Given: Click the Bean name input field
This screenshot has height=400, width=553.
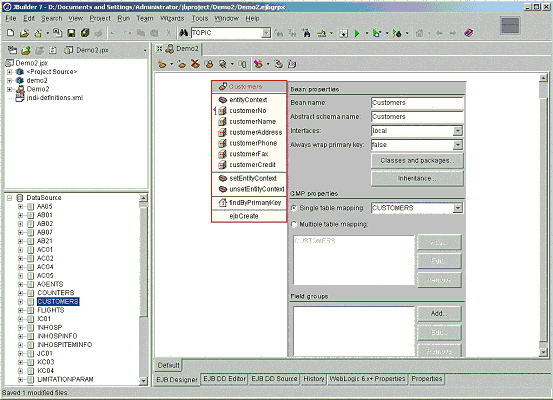Looking at the screenshot, I should (x=417, y=103).
